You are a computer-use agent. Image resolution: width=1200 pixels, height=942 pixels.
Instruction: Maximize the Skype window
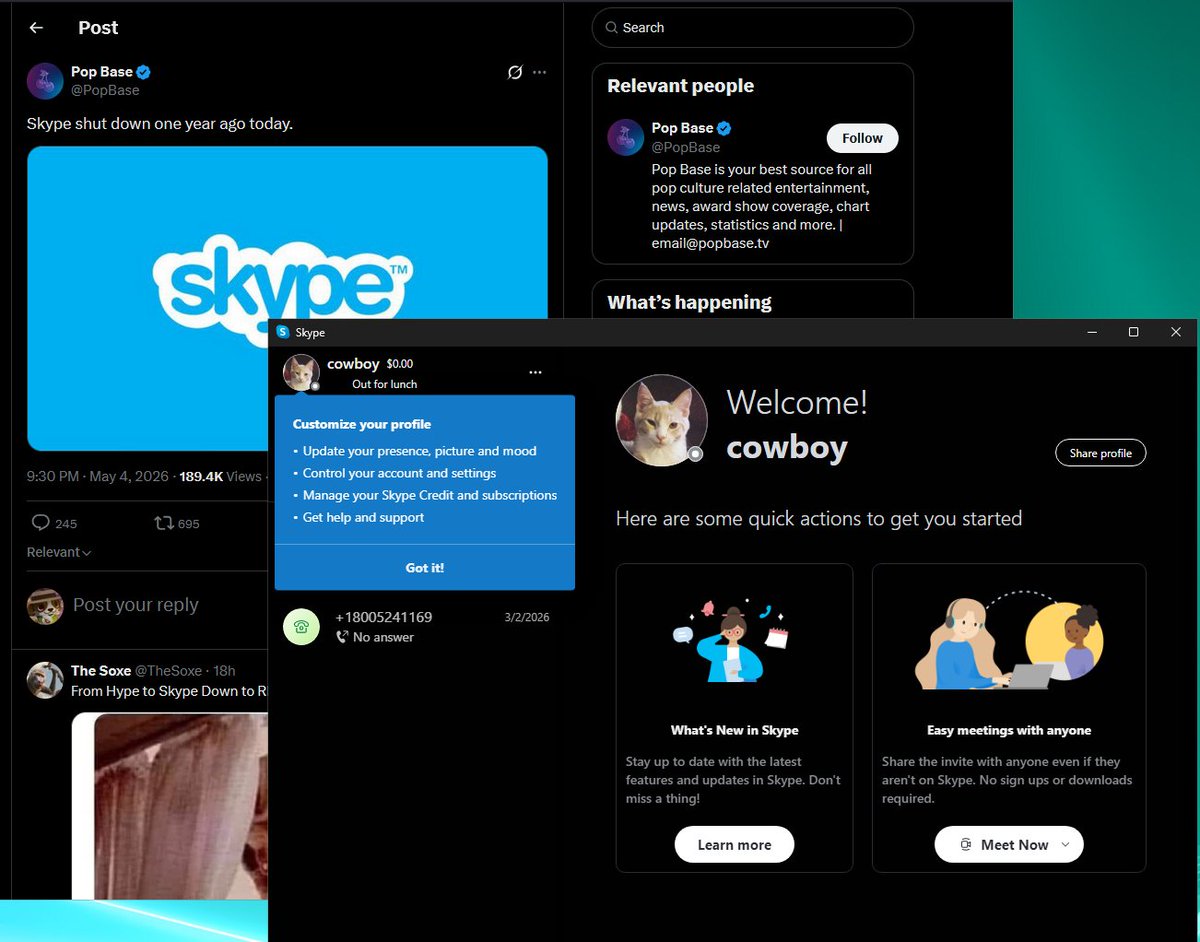click(x=1133, y=332)
